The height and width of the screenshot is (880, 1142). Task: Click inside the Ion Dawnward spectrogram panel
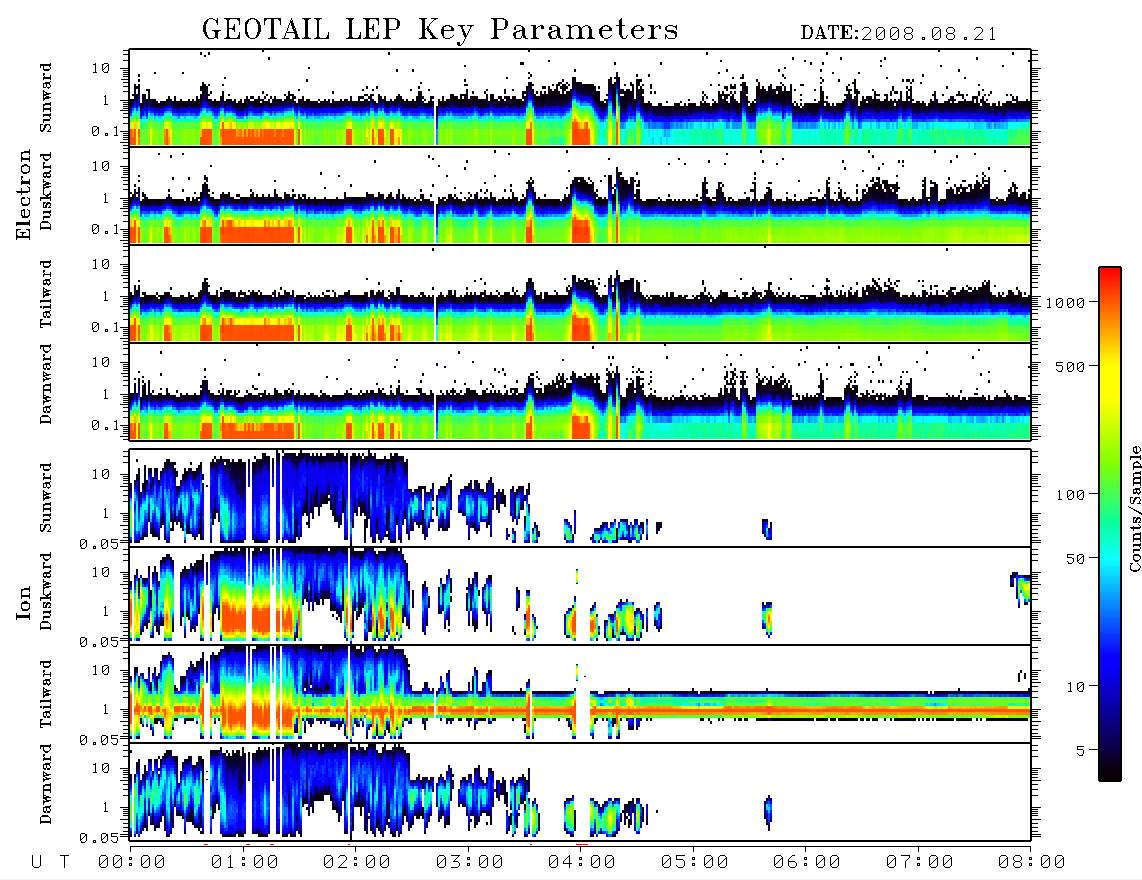580,791
